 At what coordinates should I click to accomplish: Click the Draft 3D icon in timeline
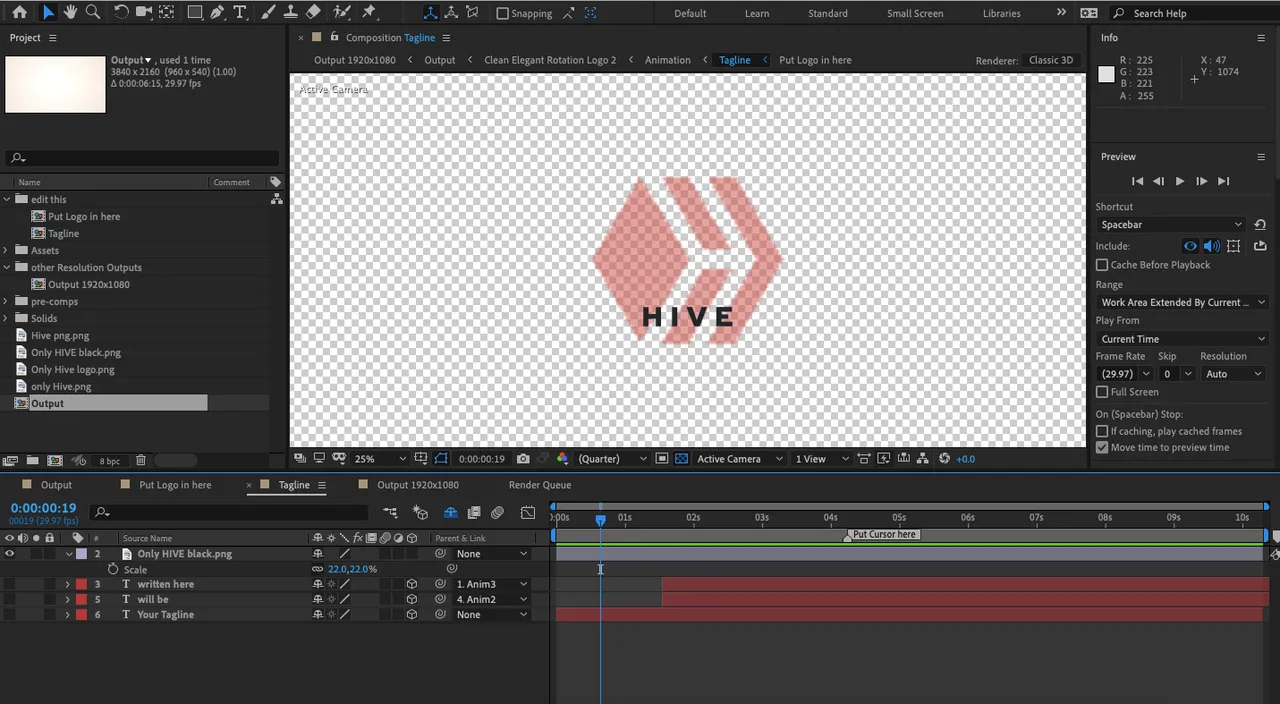[x=420, y=513]
